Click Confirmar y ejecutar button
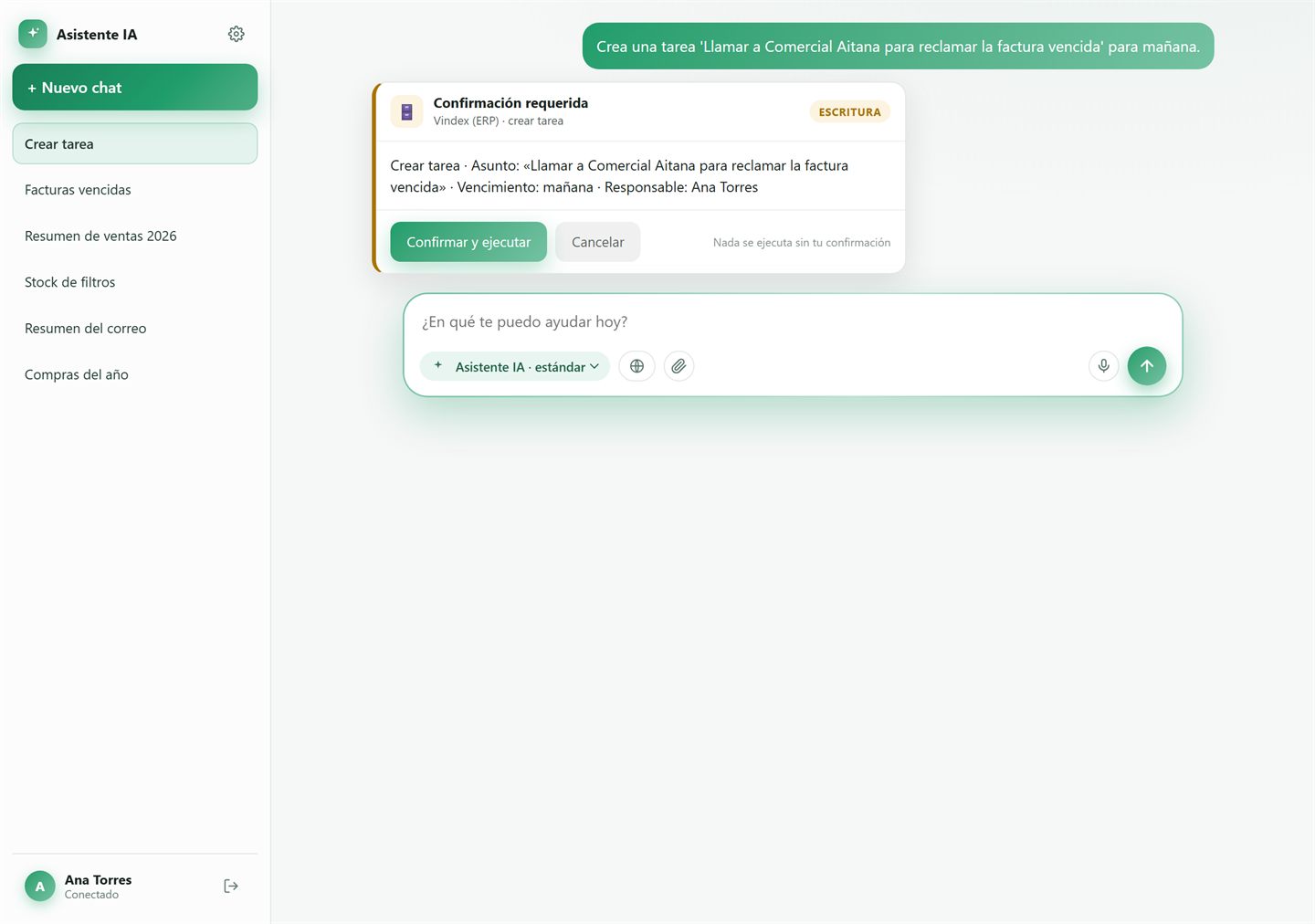 pos(468,242)
